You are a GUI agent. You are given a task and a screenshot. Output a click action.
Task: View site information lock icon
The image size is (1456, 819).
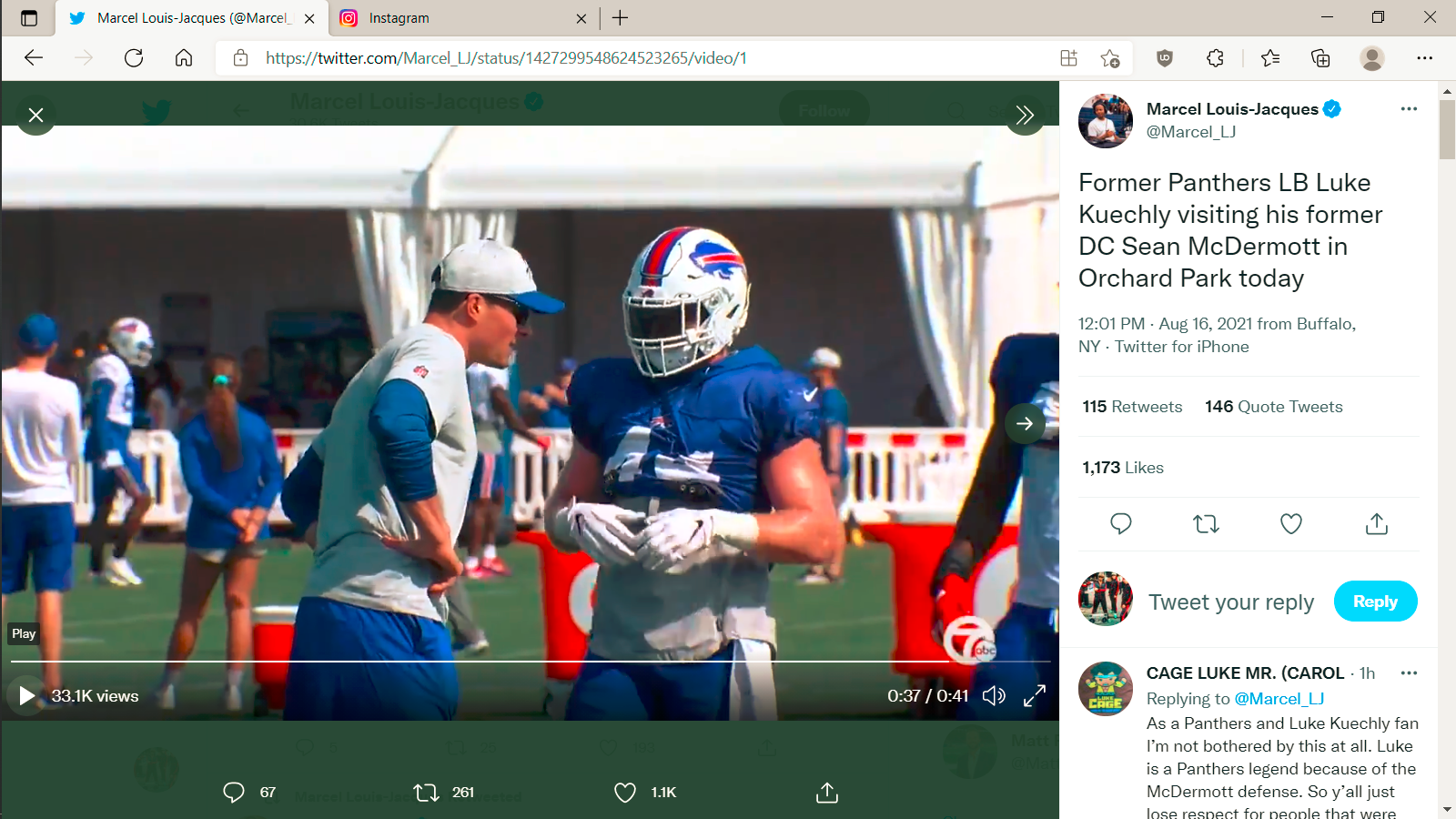click(241, 58)
